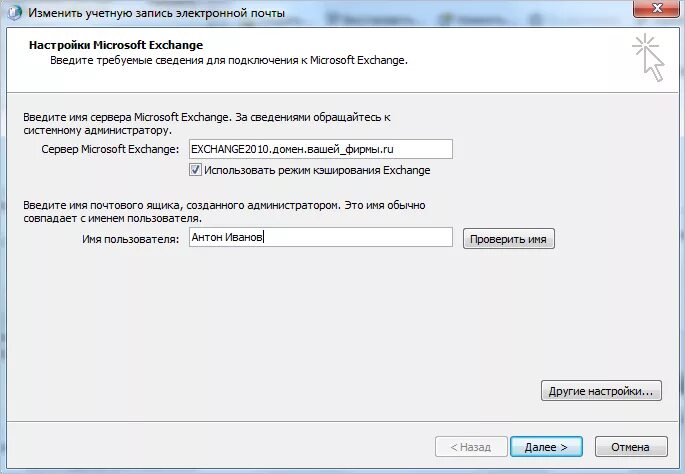The width and height of the screenshot is (685, 474).
Task: Open Другие настройки settings
Action: pyautogui.click(x=601, y=391)
